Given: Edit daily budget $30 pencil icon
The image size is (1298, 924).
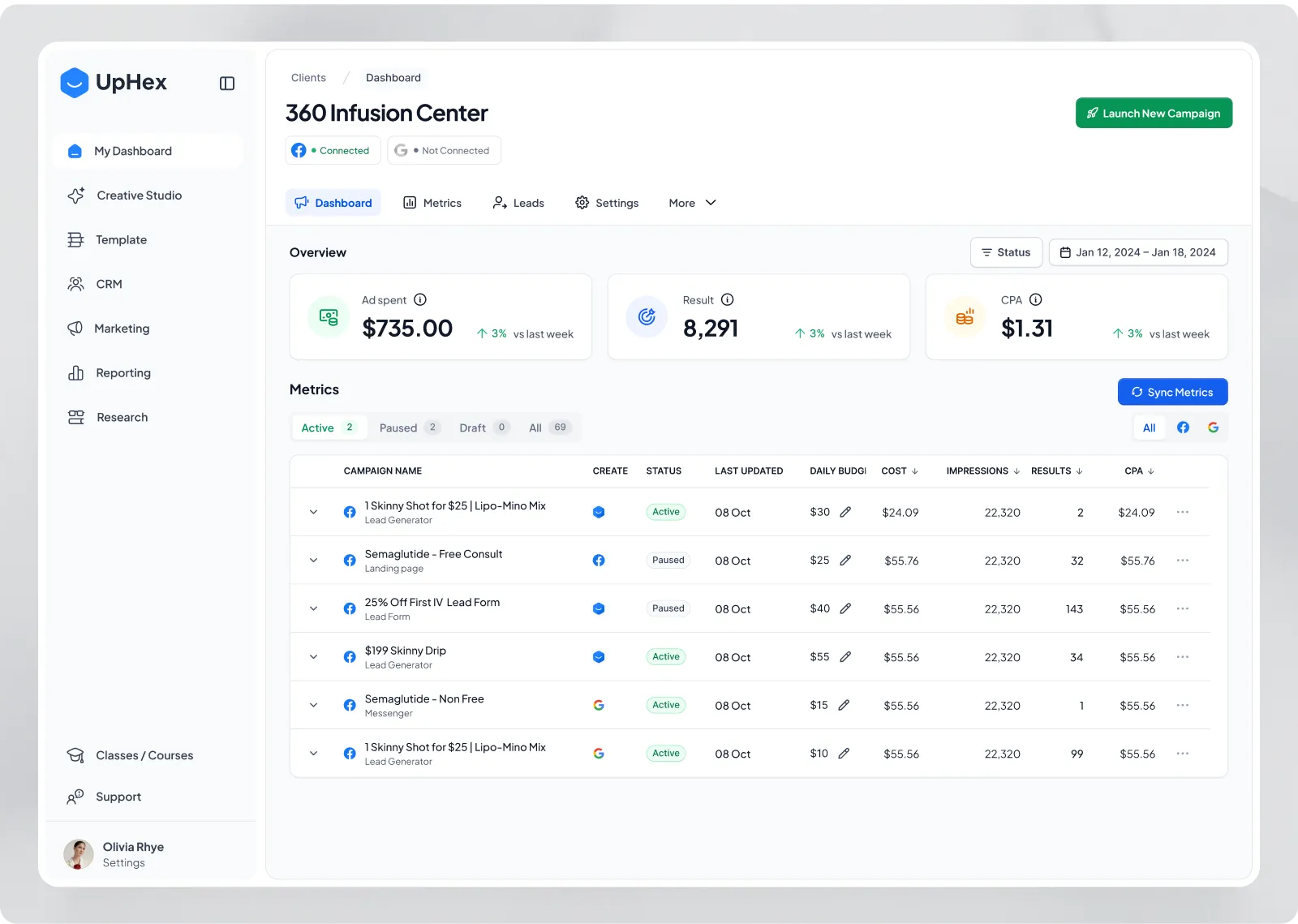Looking at the screenshot, I should click(845, 512).
